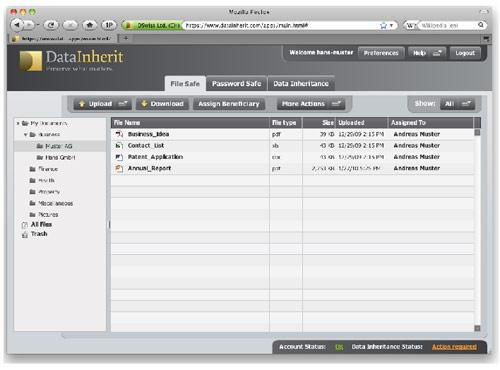Switch to the Data Inheritance tab
This screenshot has width=500, height=370.
[301, 84]
